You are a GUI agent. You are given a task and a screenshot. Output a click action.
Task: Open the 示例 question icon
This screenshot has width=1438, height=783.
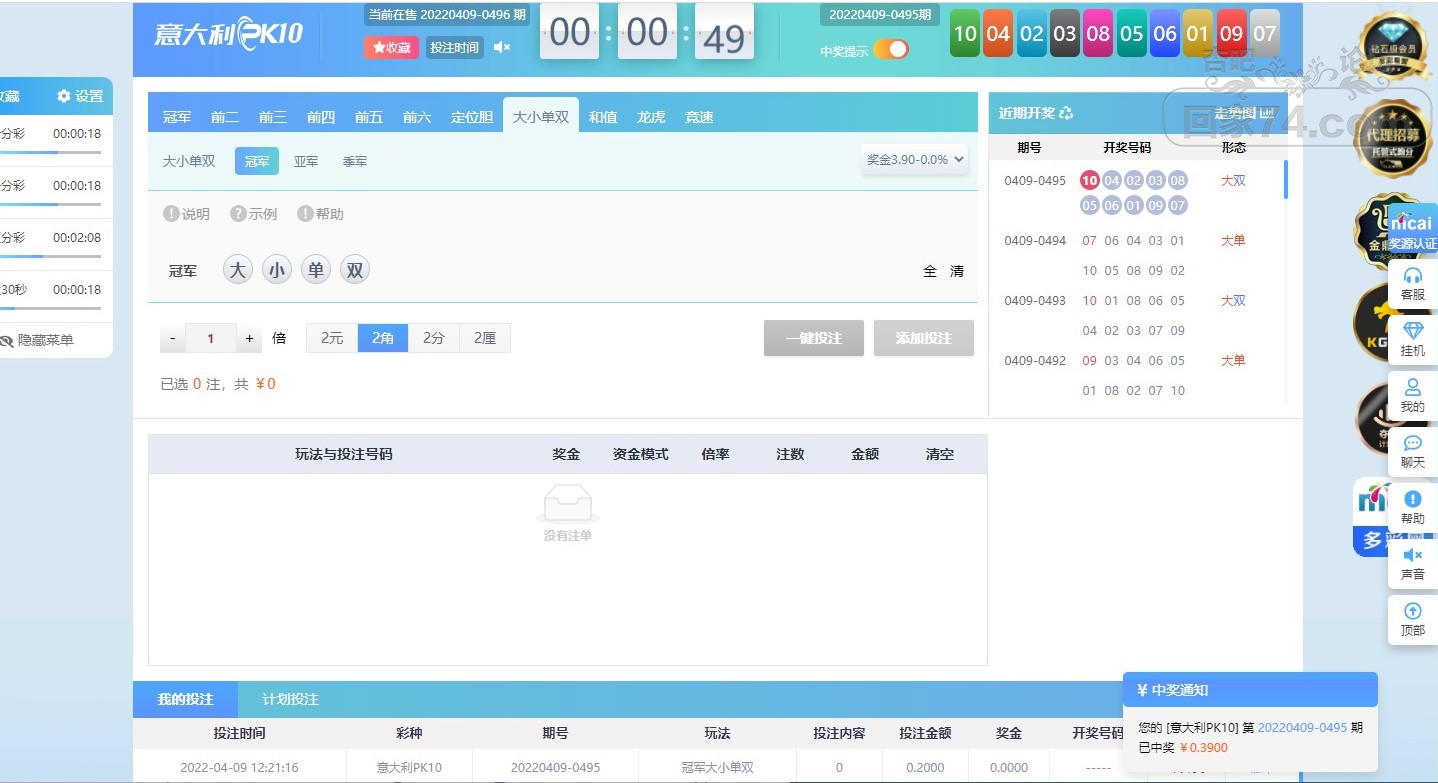238,214
